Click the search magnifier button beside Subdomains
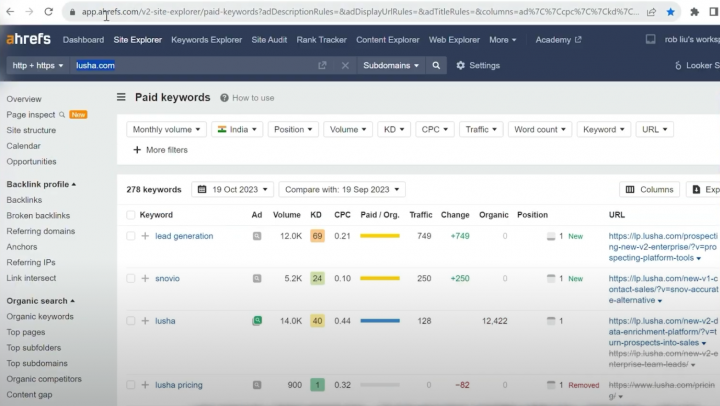The width and height of the screenshot is (720, 406). point(436,65)
